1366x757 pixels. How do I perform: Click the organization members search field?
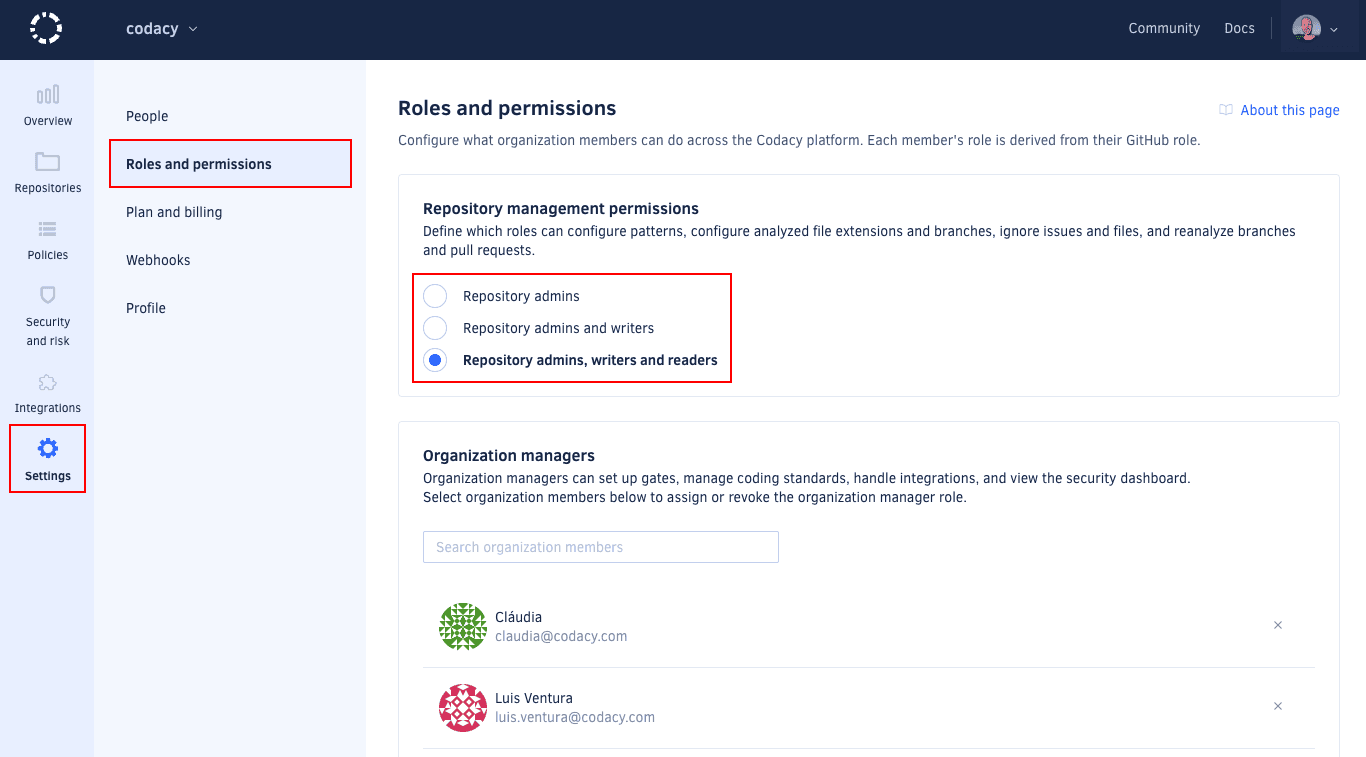coord(600,547)
